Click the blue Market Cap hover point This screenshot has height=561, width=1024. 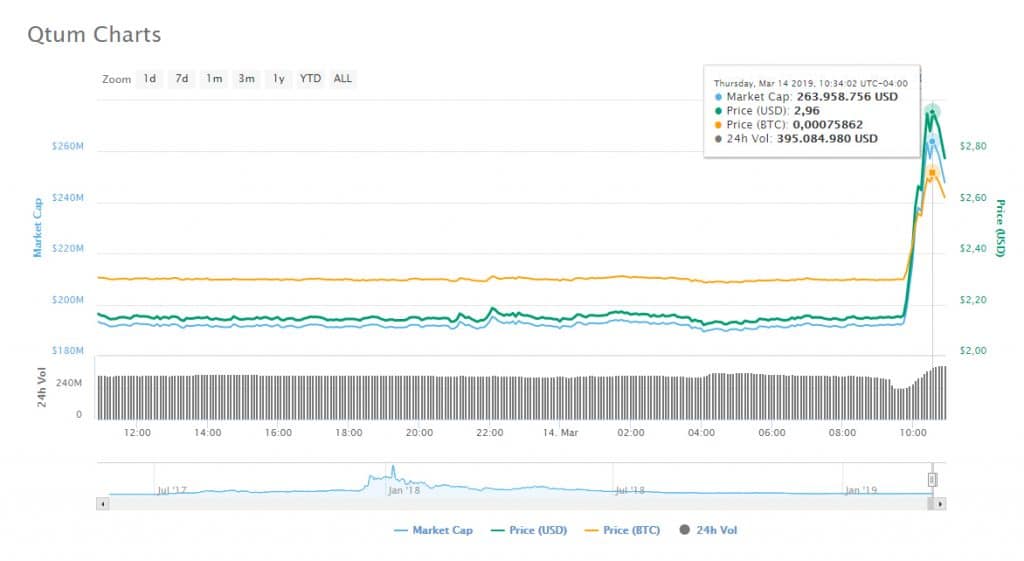coord(932,141)
